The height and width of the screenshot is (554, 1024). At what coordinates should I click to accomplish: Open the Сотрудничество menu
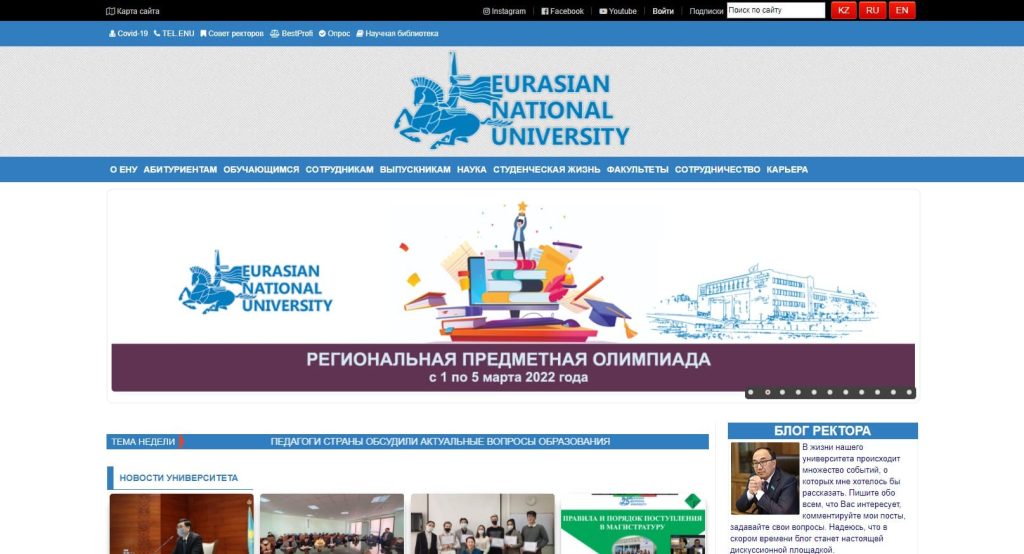[x=718, y=169]
